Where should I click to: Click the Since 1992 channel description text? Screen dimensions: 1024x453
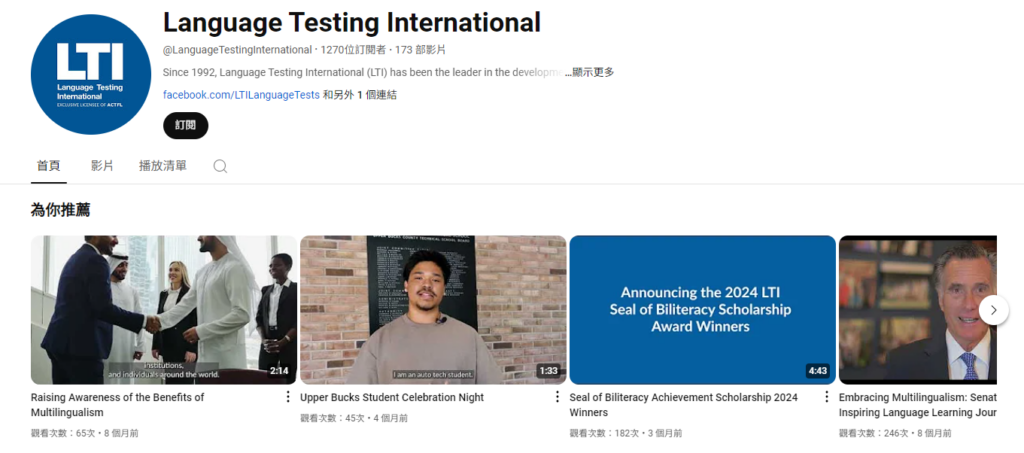pyautogui.click(x=362, y=72)
